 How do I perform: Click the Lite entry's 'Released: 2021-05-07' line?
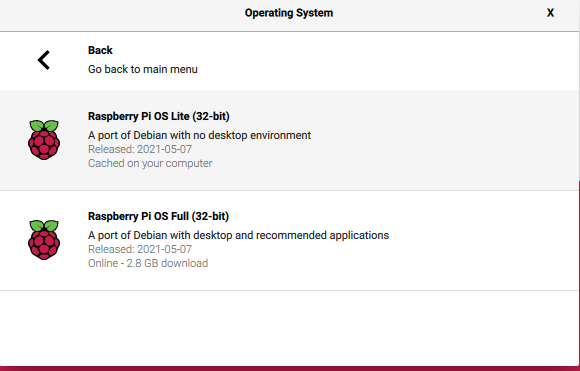coord(140,149)
